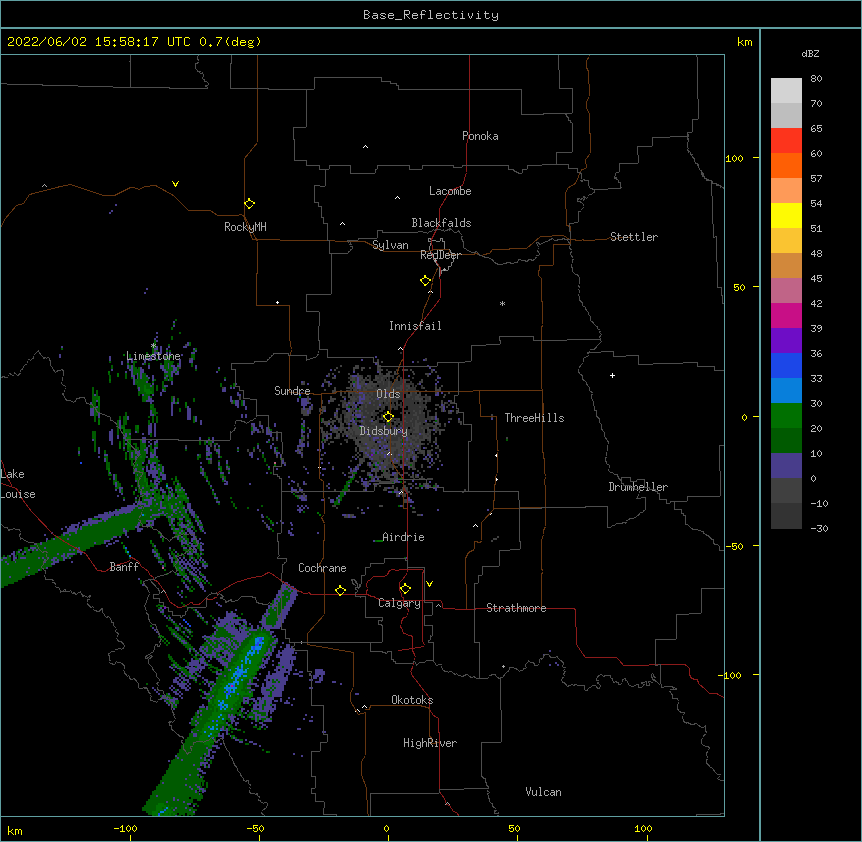Viewport: 862px width, 842px height.
Task: Click the yellow station marker near RockyMH
Action: coord(249,204)
